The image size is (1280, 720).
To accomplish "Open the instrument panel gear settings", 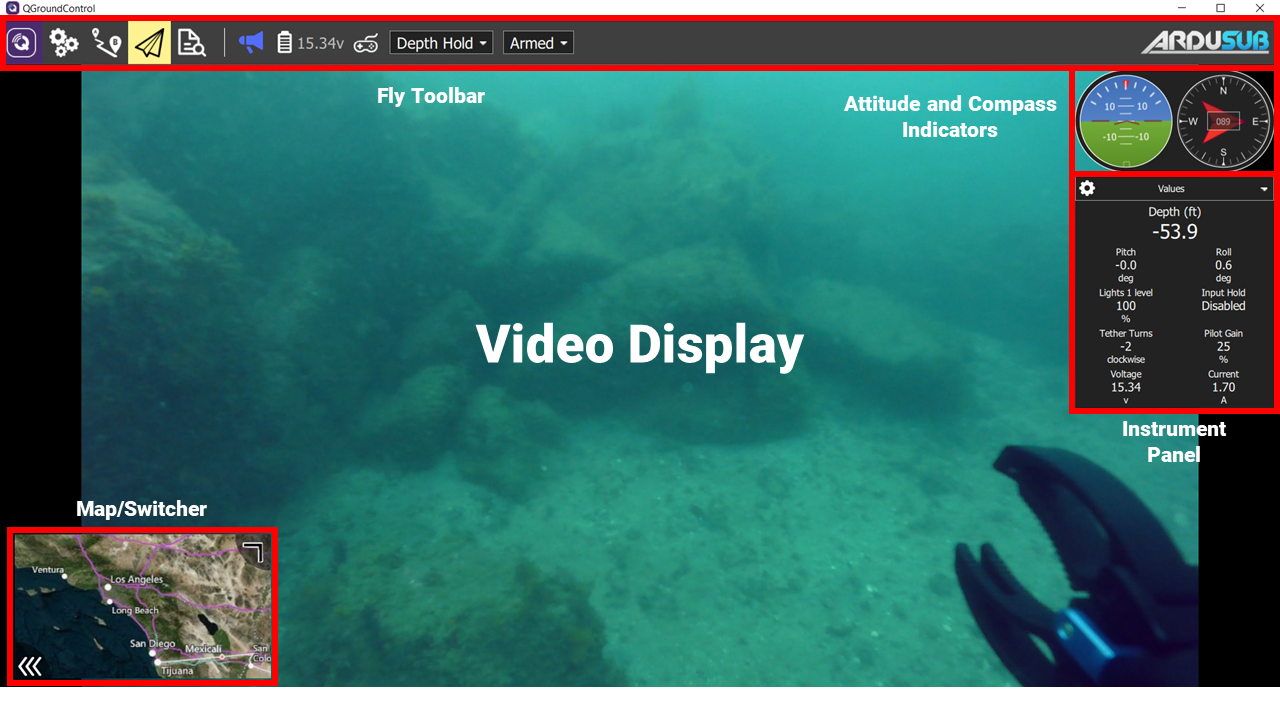I will (1087, 188).
